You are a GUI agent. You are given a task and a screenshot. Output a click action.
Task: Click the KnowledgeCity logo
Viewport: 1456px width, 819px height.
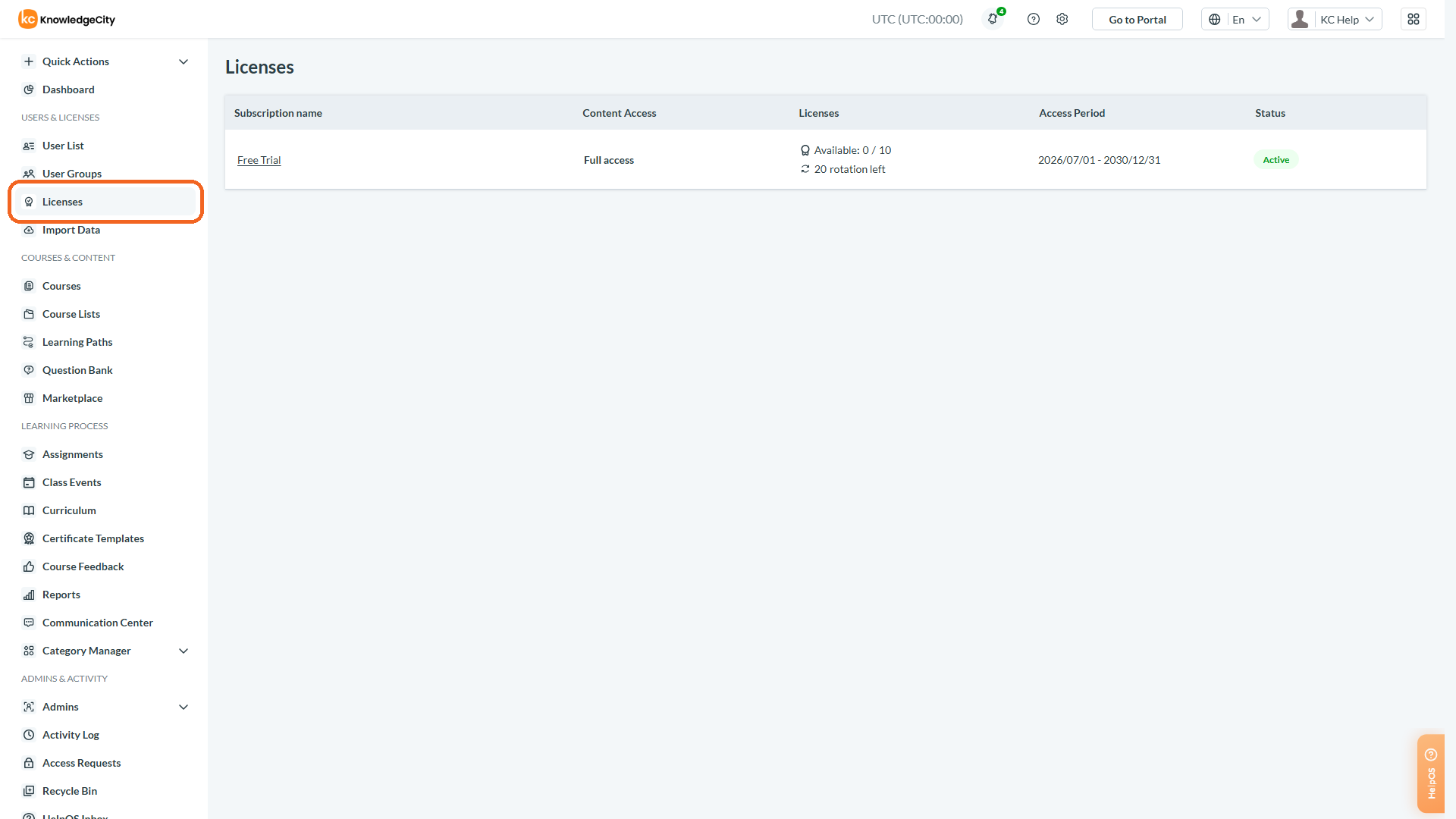pyautogui.click(x=67, y=19)
